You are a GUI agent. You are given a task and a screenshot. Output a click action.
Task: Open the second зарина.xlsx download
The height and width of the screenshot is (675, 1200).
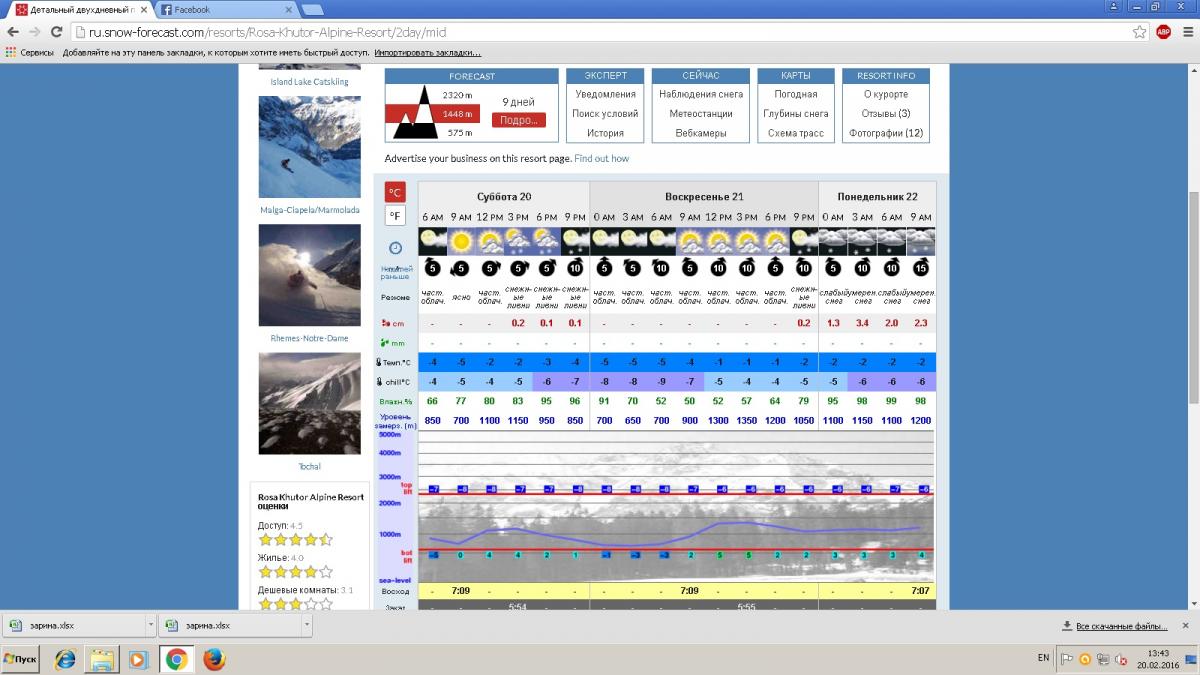(231, 626)
